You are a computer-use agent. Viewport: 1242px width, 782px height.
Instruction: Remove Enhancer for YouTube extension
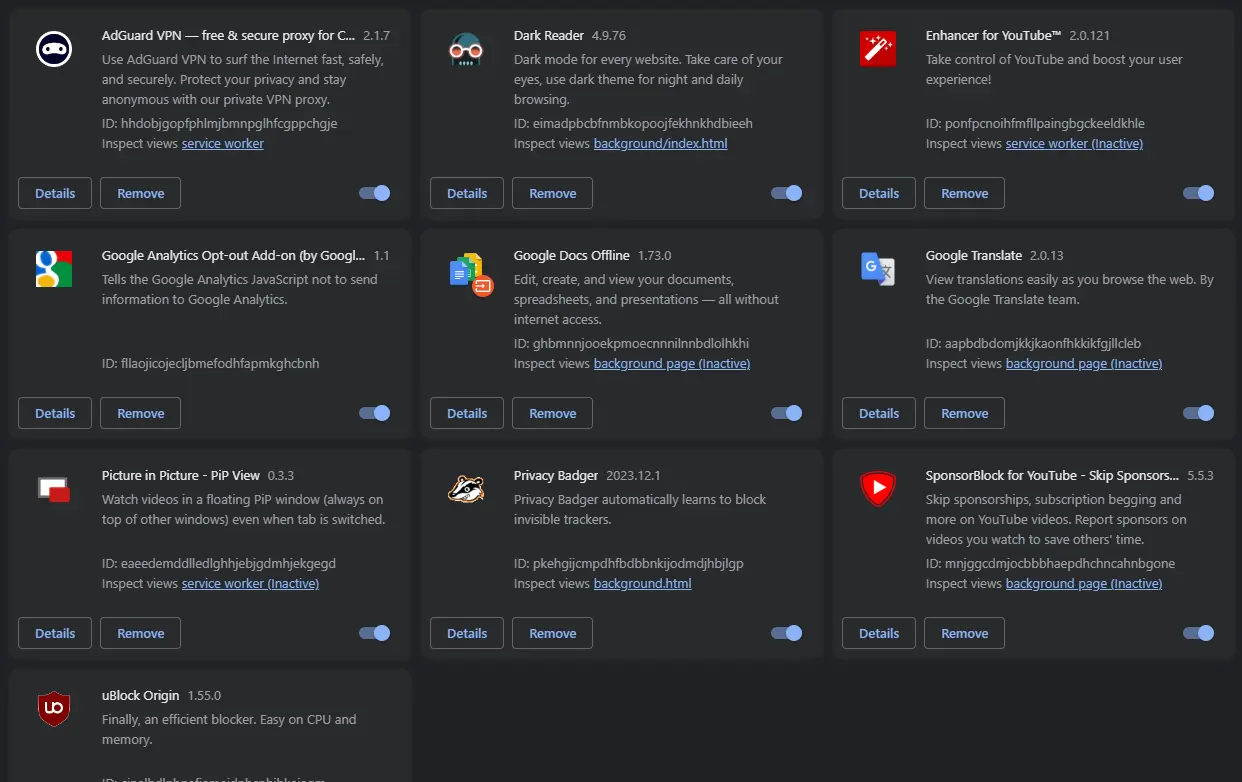(x=964, y=193)
